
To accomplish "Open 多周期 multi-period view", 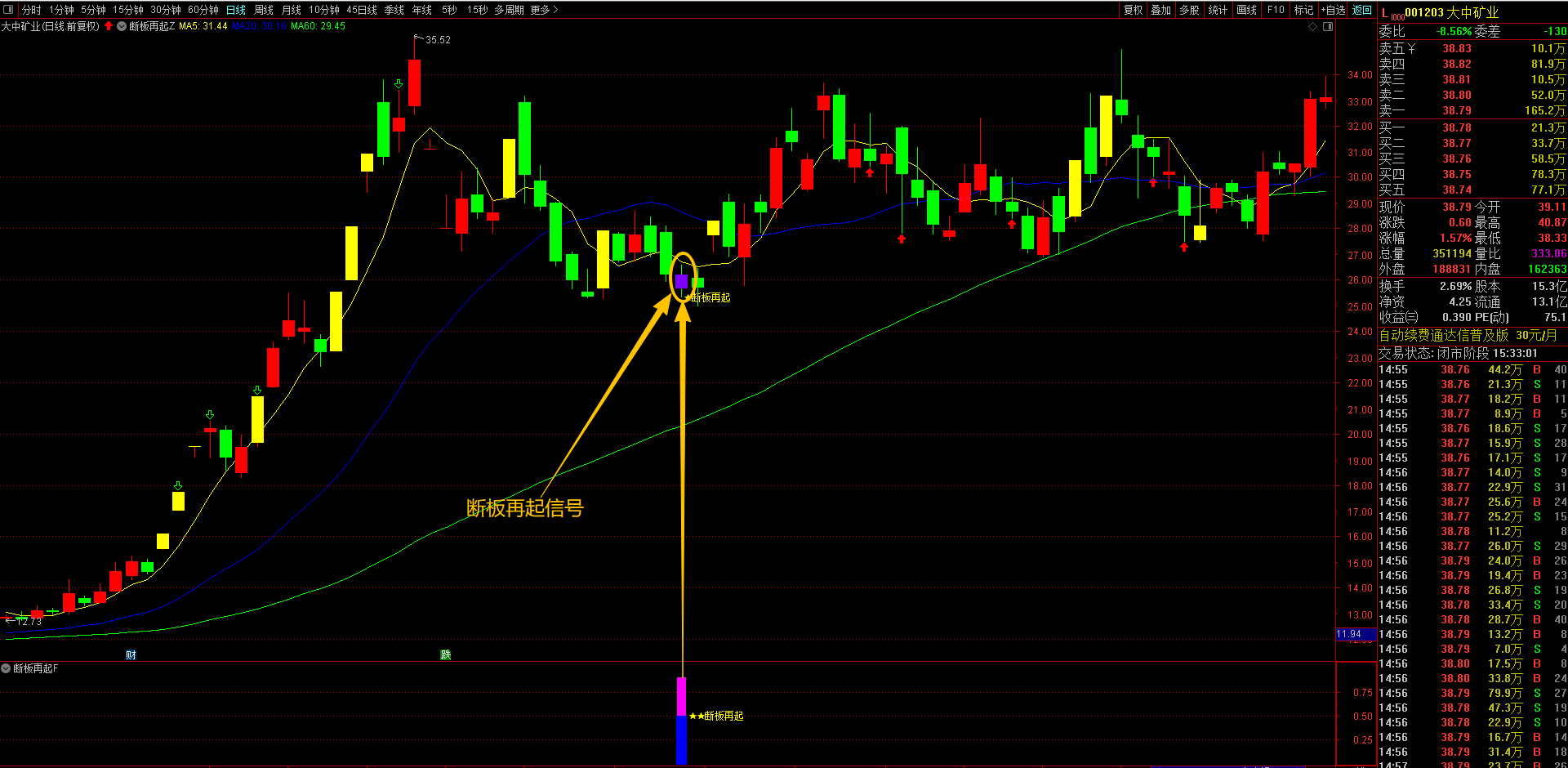I will point(510,10).
